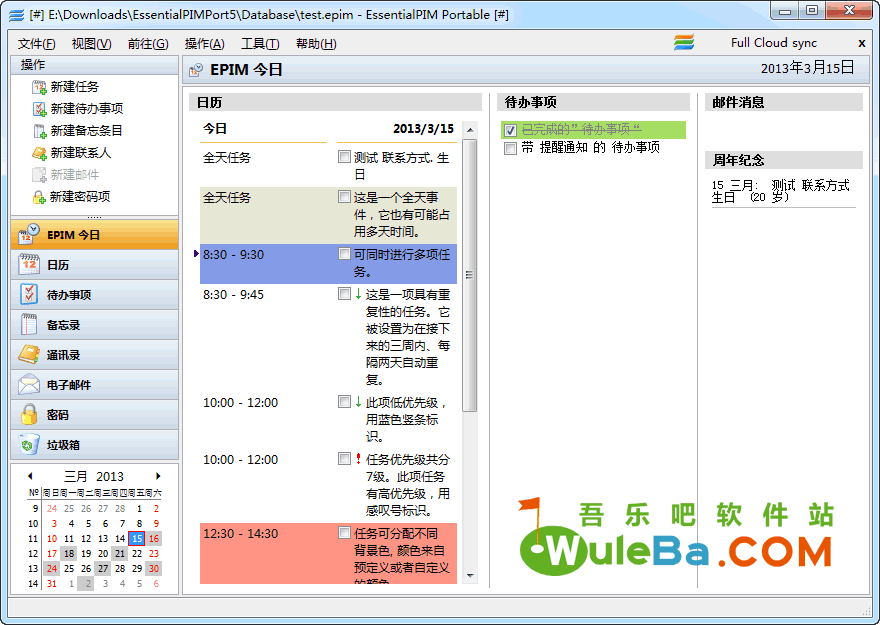
Task: Click the EPIM 今日 sidebar icon
Action: pyautogui.click(x=29, y=235)
